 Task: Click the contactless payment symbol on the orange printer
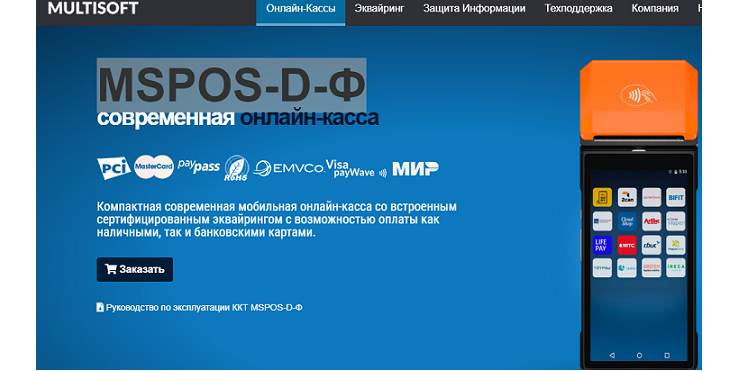coord(639,95)
